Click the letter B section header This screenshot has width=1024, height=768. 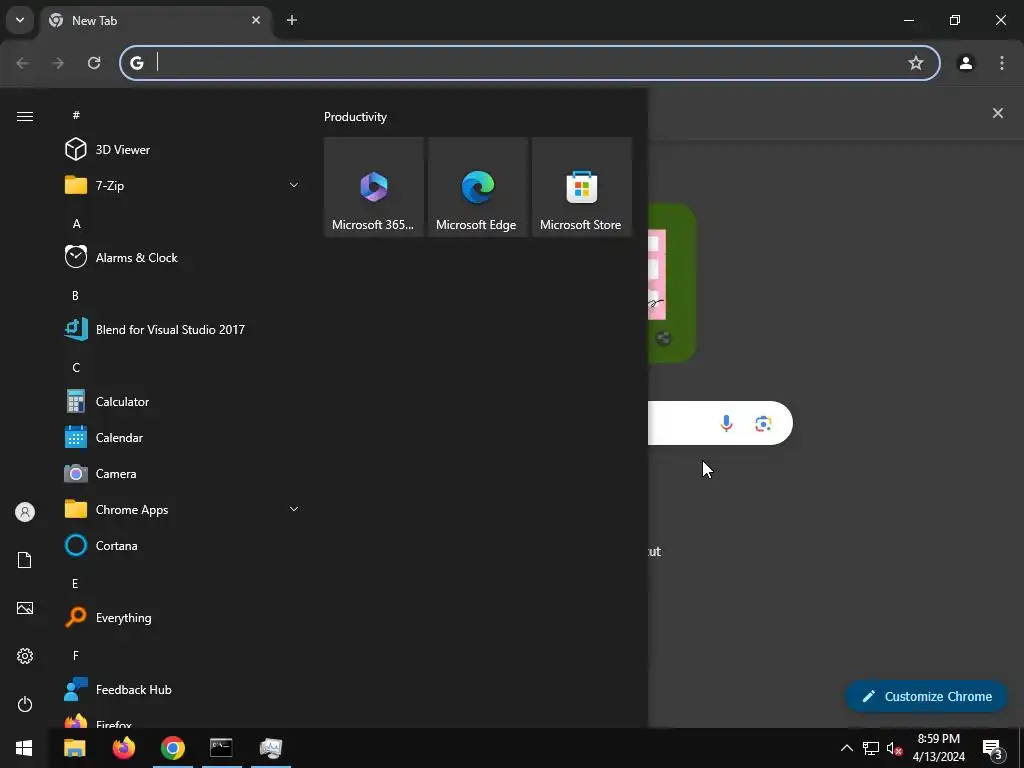75,295
